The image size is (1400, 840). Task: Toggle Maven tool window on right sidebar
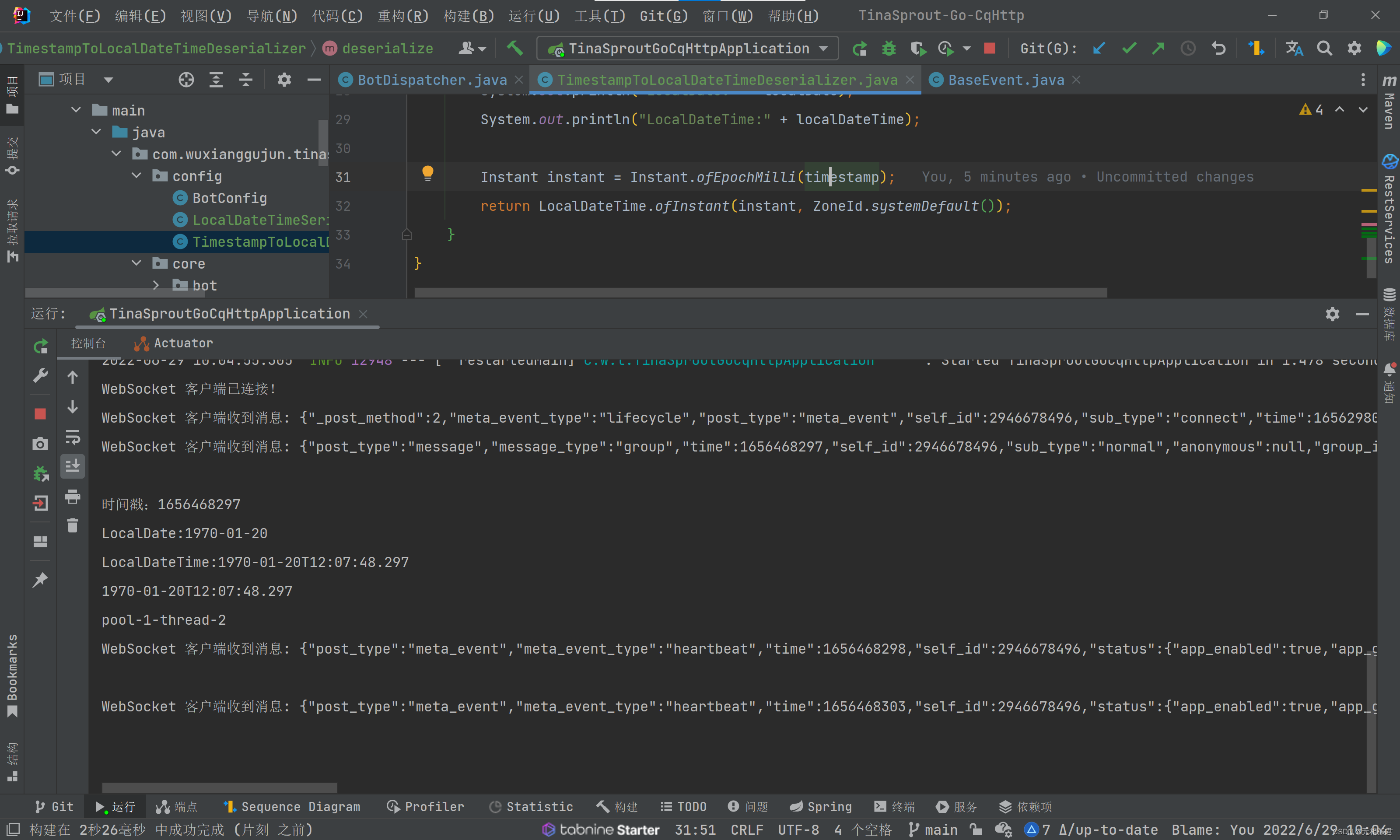coord(1389,102)
